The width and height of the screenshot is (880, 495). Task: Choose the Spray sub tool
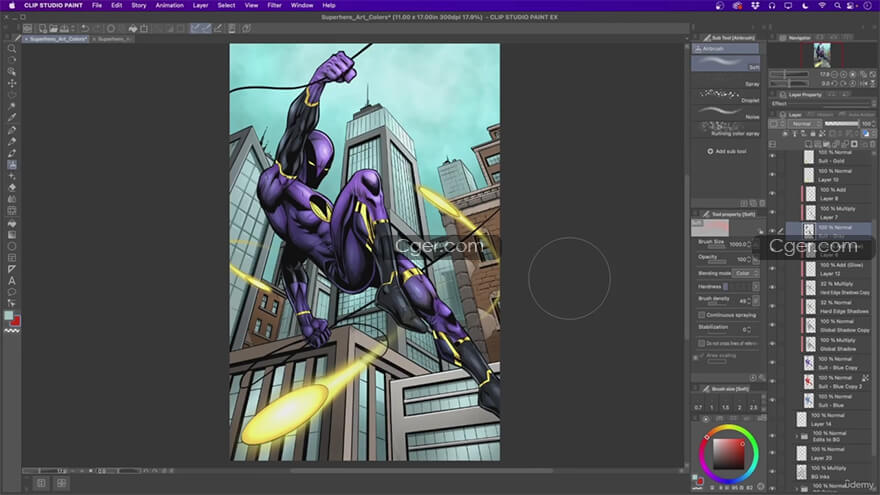click(x=725, y=80)
